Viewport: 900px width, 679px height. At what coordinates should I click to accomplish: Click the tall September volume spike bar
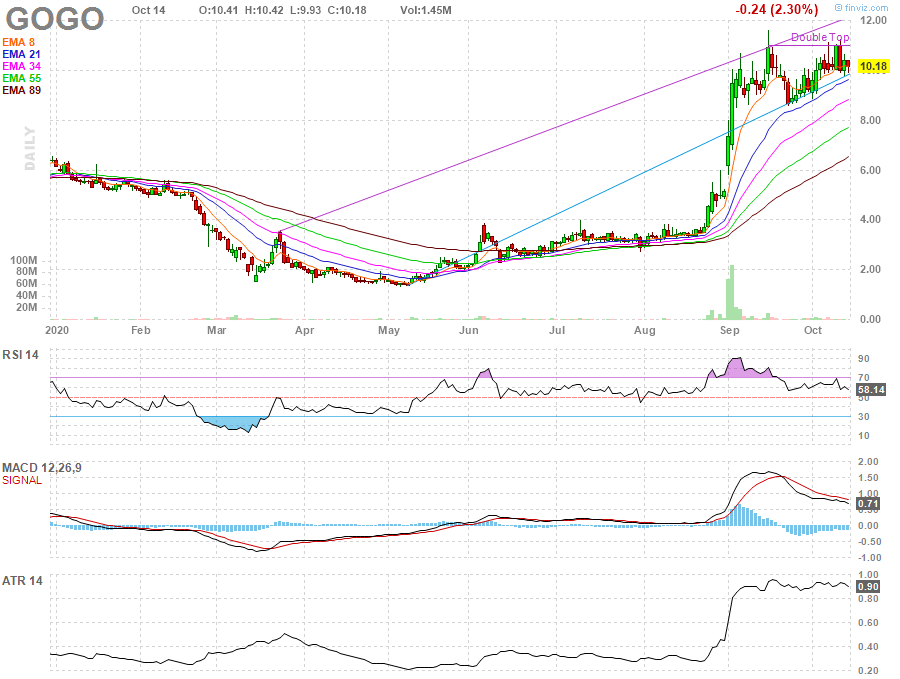[732, 292]
